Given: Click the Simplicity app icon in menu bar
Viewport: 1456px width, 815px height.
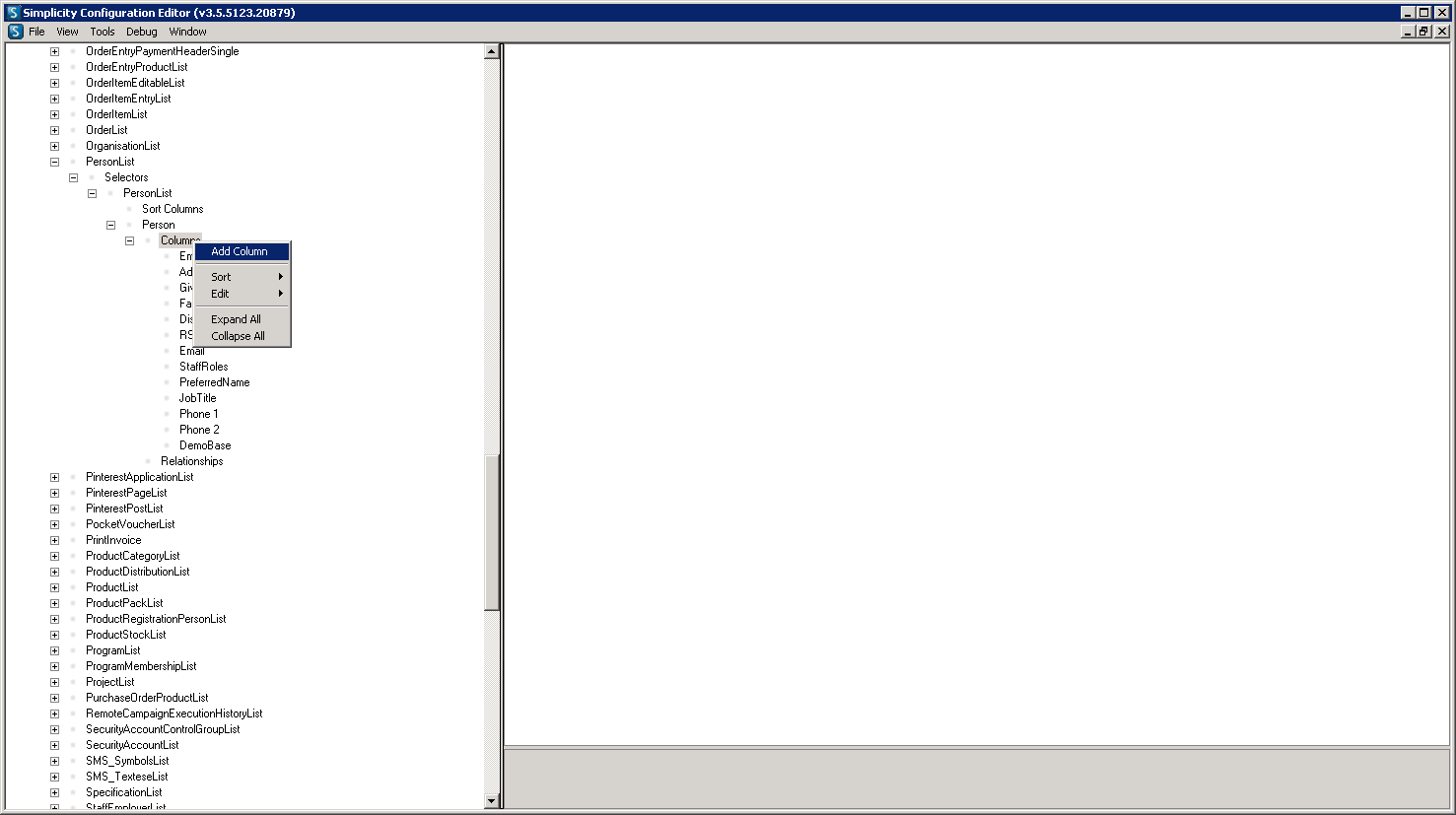Looking at the screenshot, I should 15,32.
